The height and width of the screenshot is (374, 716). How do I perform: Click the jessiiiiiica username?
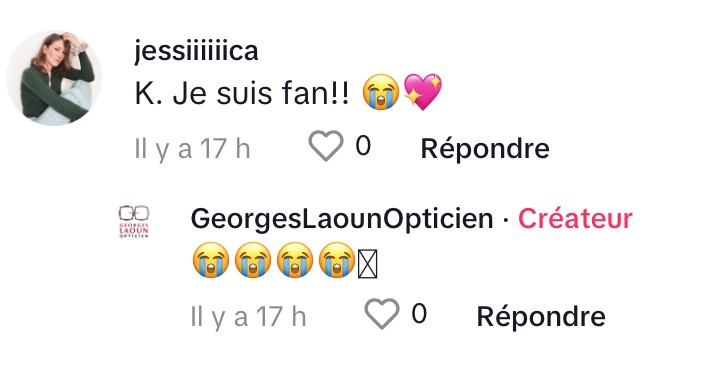196,51
